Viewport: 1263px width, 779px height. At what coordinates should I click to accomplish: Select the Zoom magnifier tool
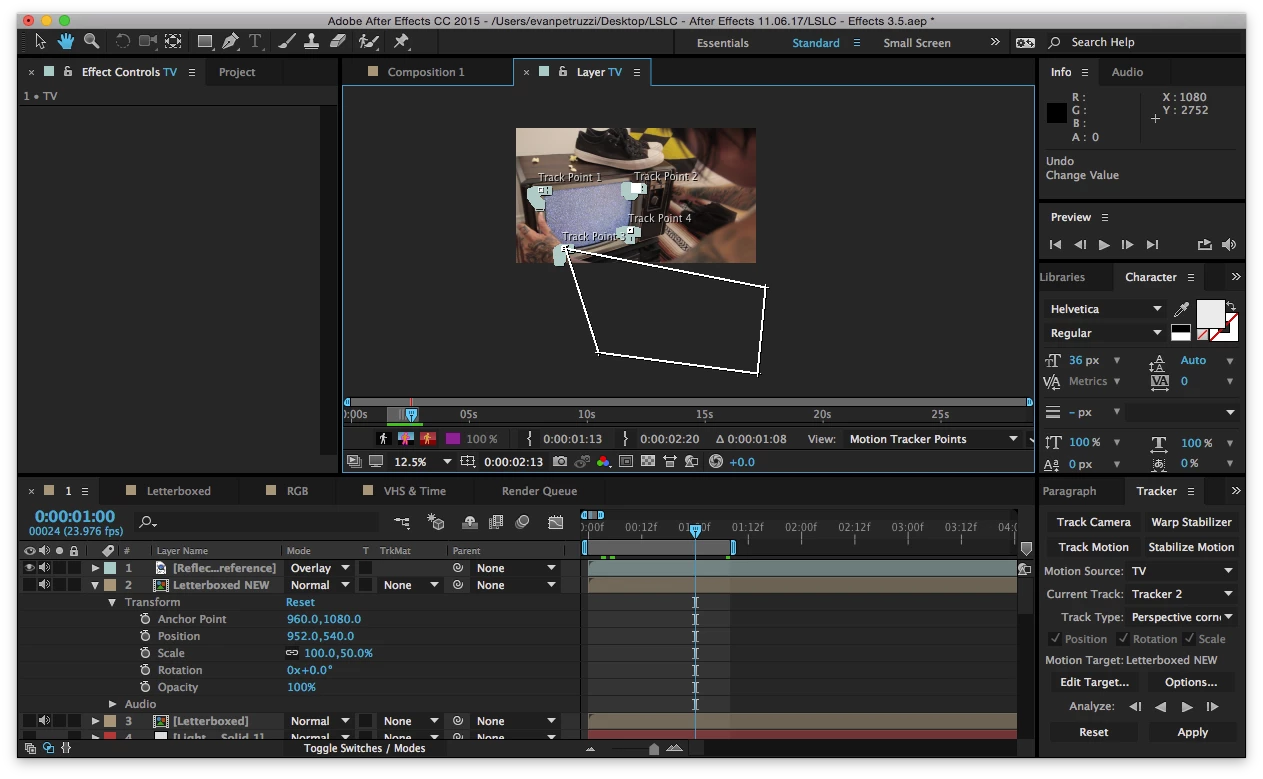point(91,41)
